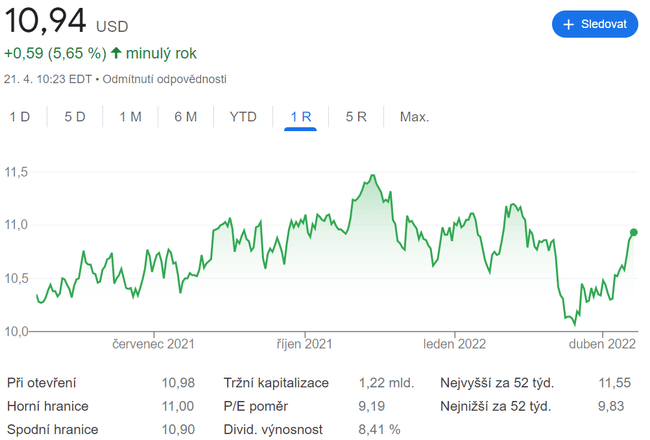The image size is (650, 440).
Task: Click the leden 2022 axis label
Action: tap(454, 344)
